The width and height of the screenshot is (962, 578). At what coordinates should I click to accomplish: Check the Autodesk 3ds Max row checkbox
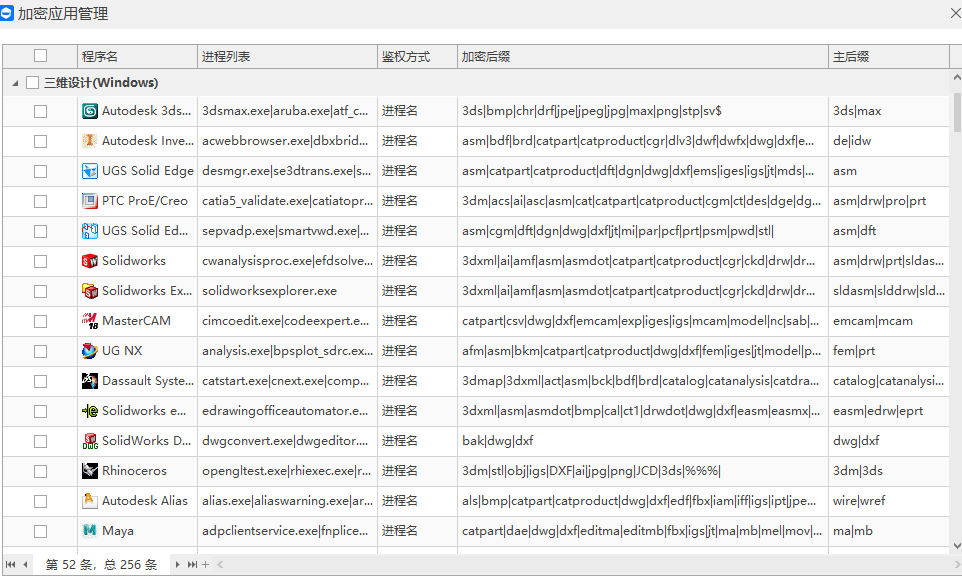pyautogui.click(x=40, y=112)
